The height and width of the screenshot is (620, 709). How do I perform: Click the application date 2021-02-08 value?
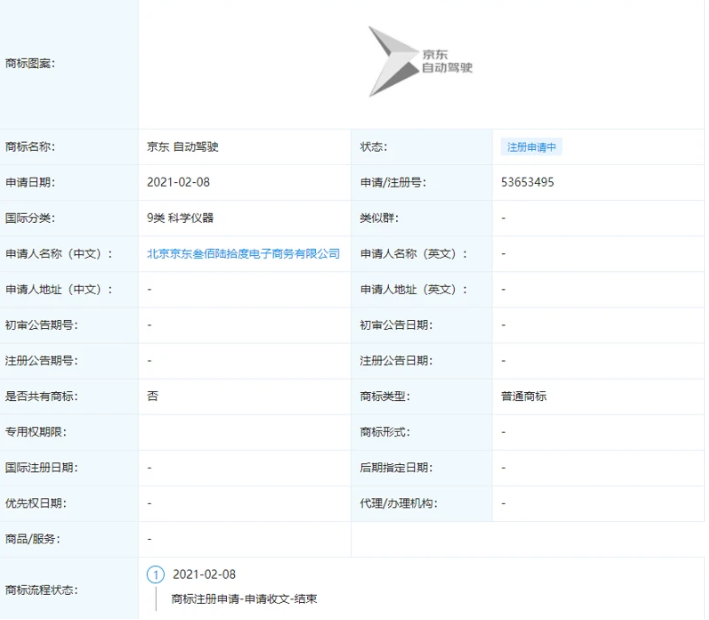178,183
